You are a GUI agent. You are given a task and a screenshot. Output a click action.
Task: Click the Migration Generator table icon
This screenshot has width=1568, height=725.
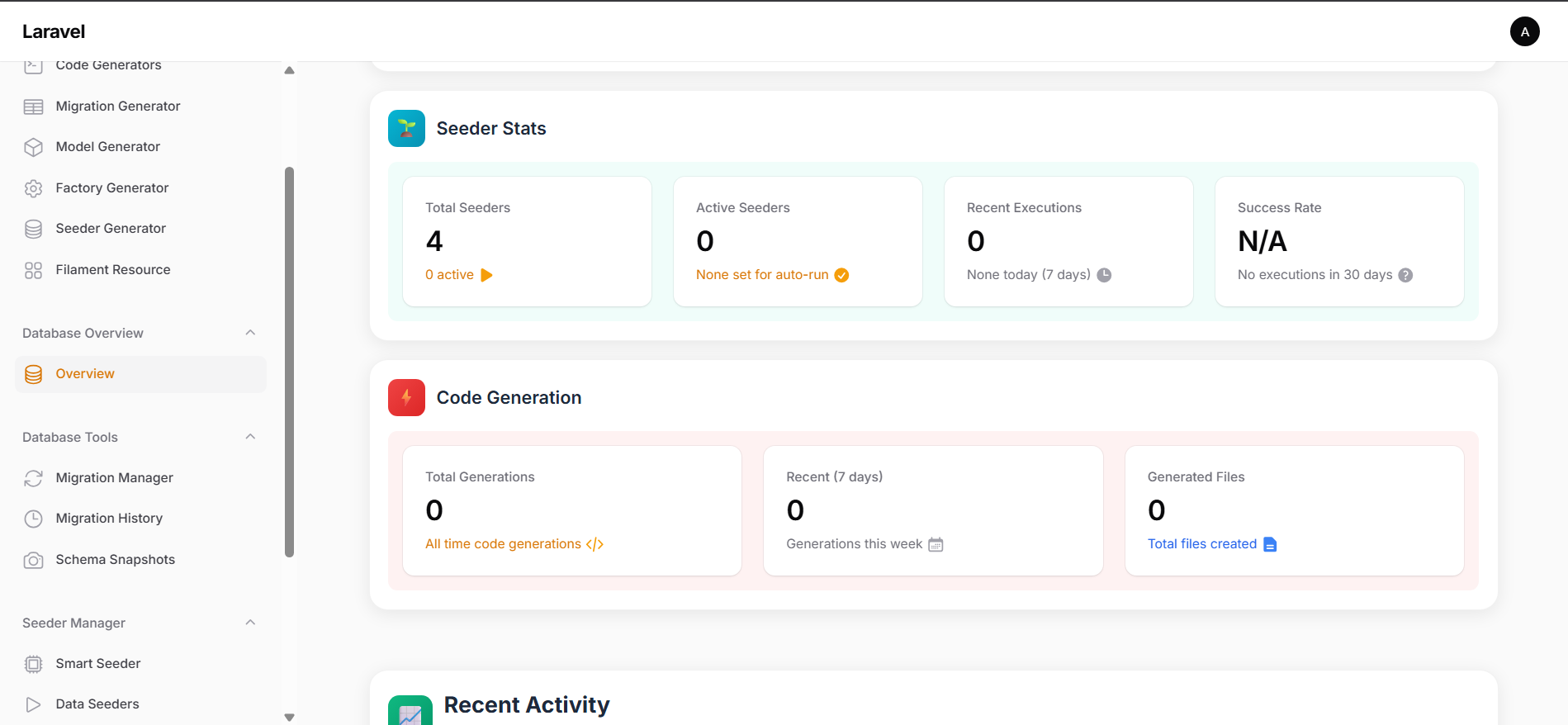[33, 107]
